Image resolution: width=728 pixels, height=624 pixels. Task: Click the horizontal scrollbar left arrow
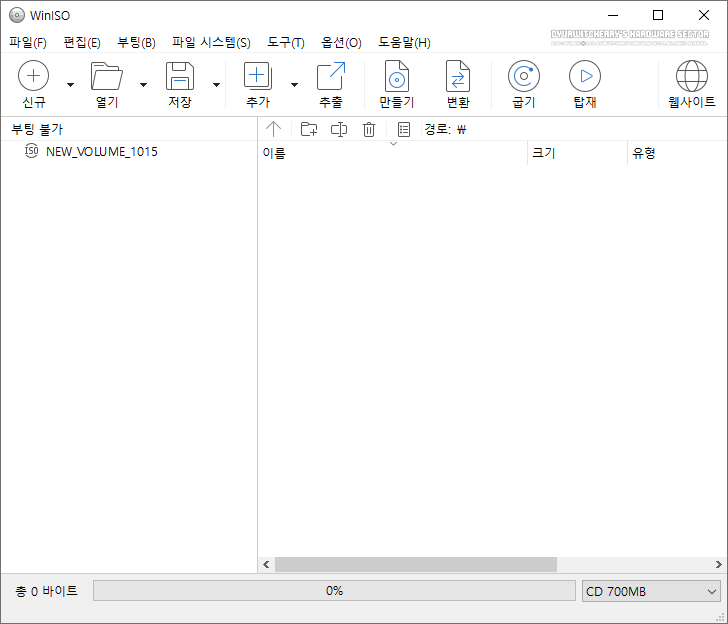click(266, 565)
